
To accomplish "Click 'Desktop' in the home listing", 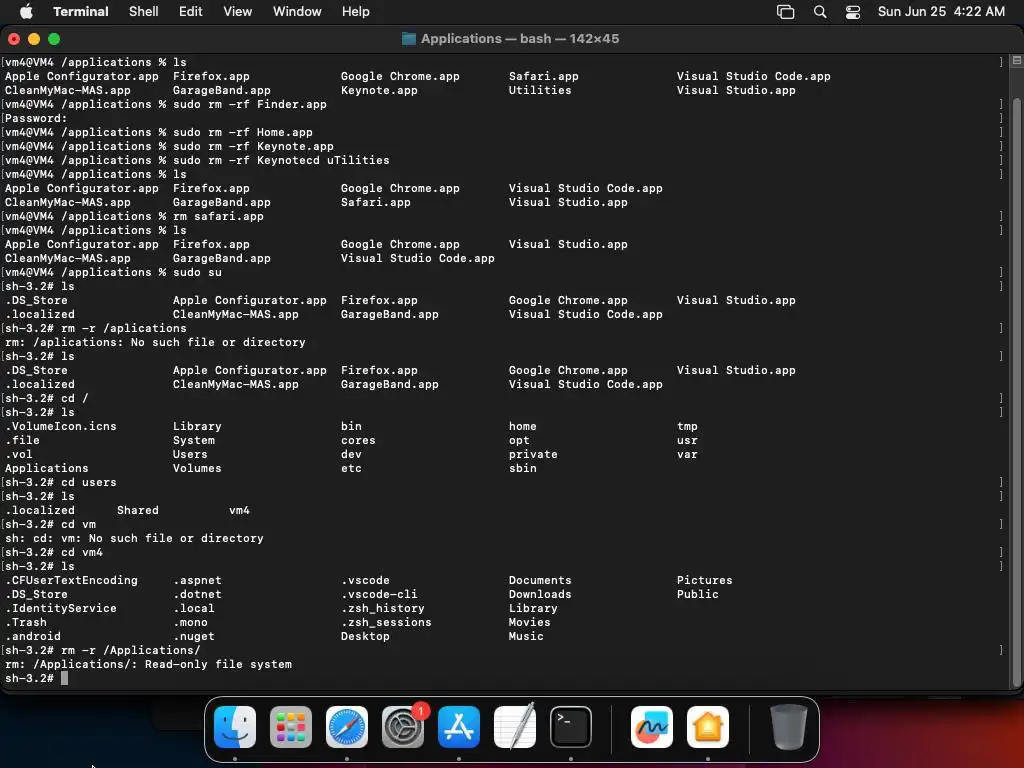I will 365,636.
